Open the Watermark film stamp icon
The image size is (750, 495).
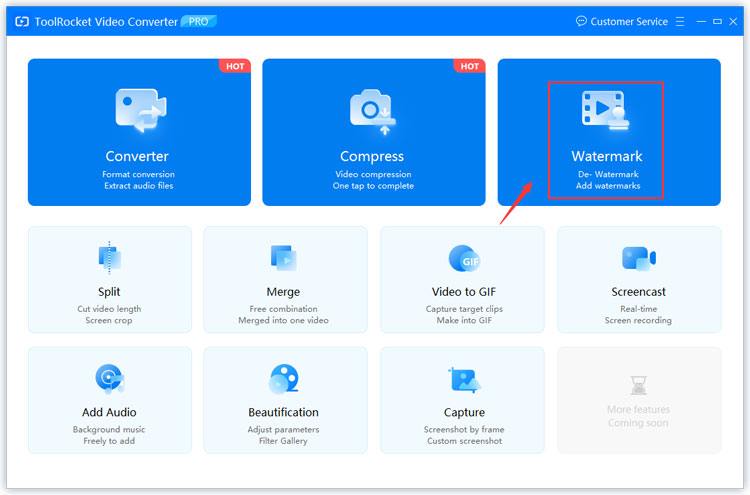[x=605, y=110]
